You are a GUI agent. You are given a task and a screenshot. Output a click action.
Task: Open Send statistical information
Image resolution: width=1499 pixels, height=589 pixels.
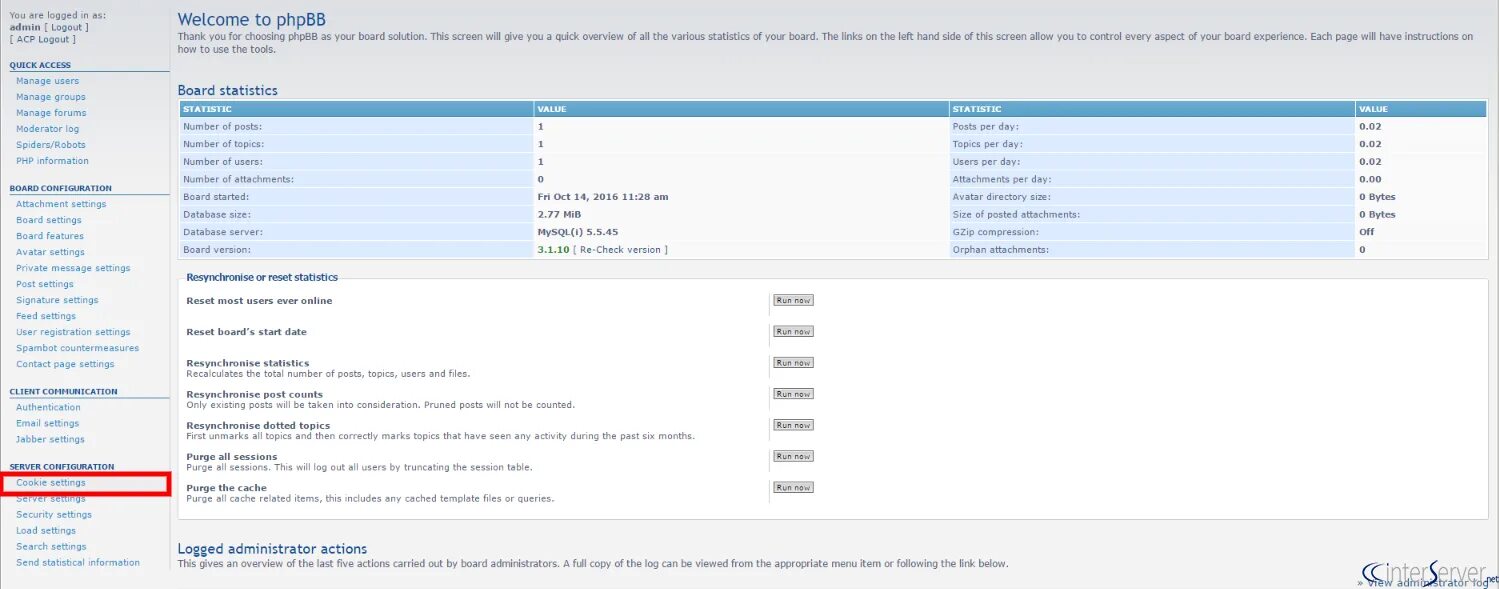78,563
